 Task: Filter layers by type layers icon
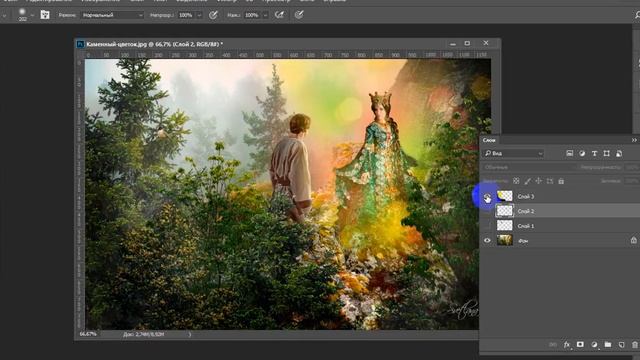(x=594, y=153)
